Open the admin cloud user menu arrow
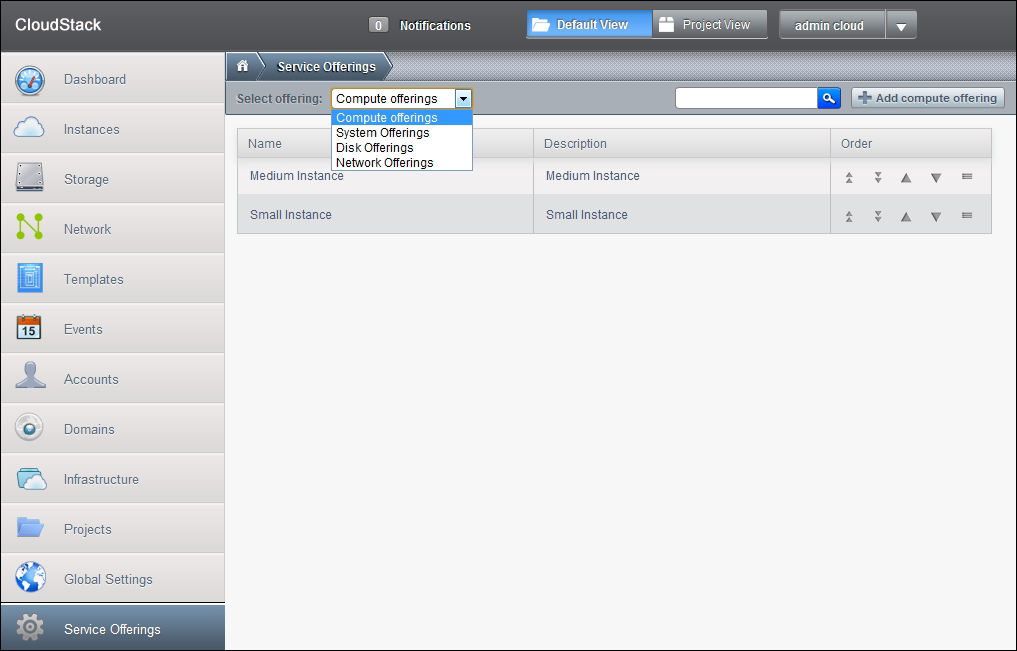The height and width of the screenshot is (651, 1017). click(901, 26)
